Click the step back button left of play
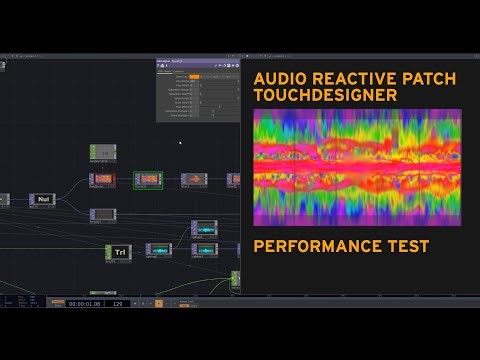This screenshot has width=480, height=360. [x=151, y=304]
